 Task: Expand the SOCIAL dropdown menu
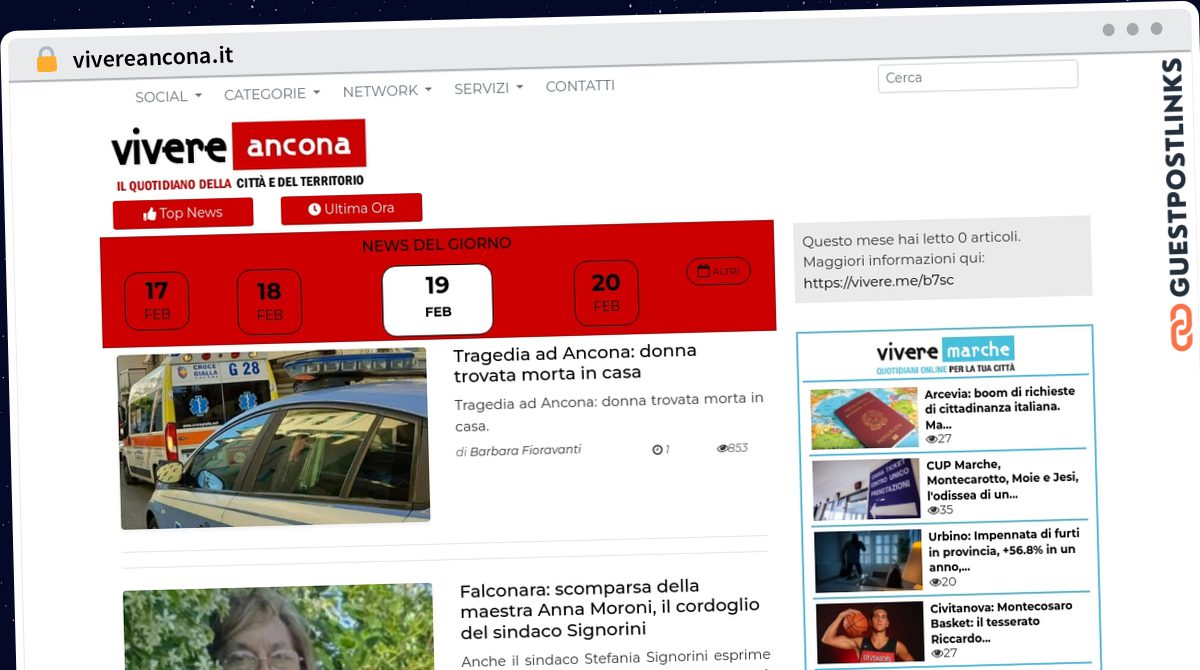coord(168,96)
